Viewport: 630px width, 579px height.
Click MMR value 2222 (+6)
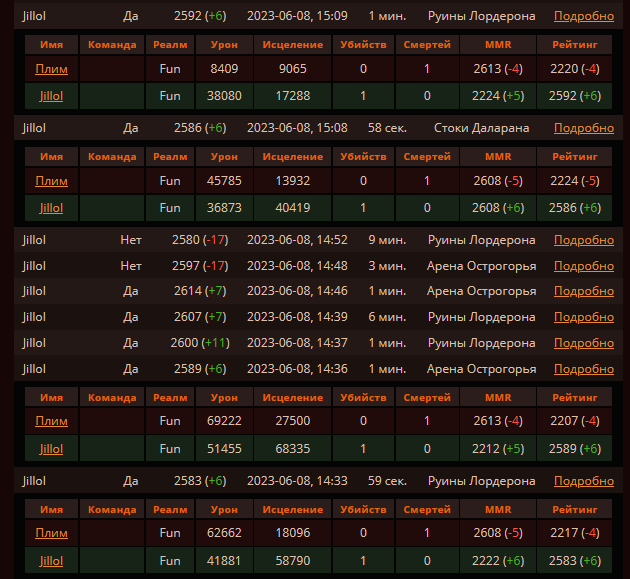point(498,561)
